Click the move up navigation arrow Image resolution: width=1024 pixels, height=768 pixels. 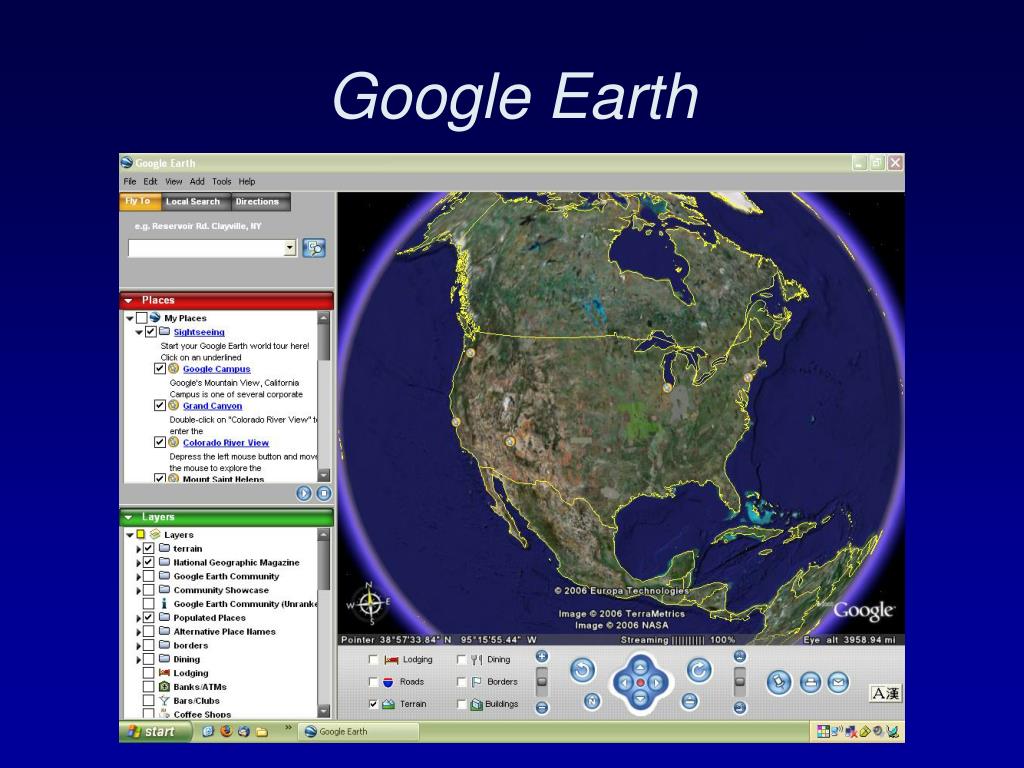coord(641,667)
